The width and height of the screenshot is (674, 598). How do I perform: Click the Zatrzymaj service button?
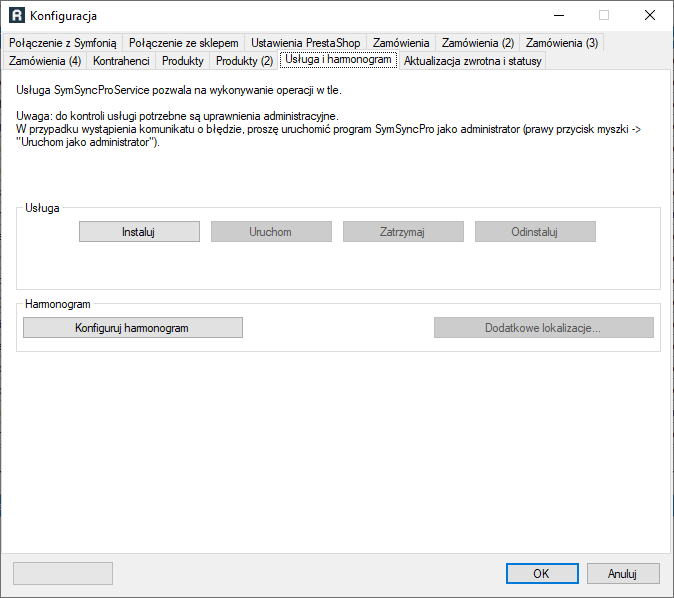(403, 232)
